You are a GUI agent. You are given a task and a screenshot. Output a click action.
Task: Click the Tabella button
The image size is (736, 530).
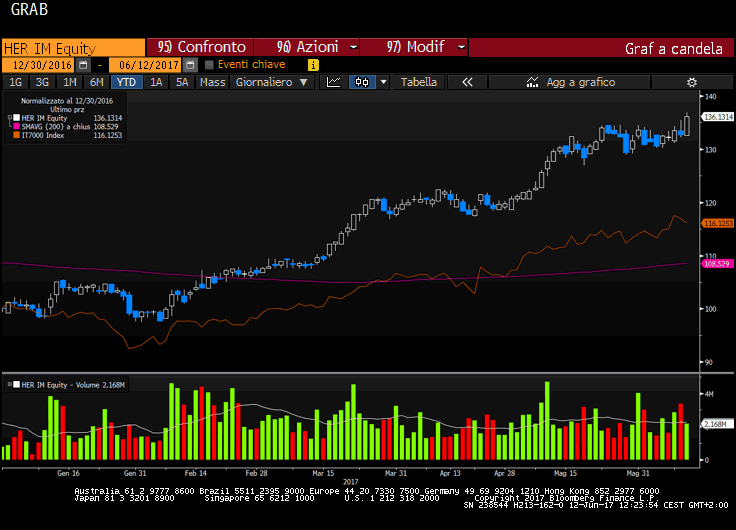pyautogui.click(x=419, y=82)
